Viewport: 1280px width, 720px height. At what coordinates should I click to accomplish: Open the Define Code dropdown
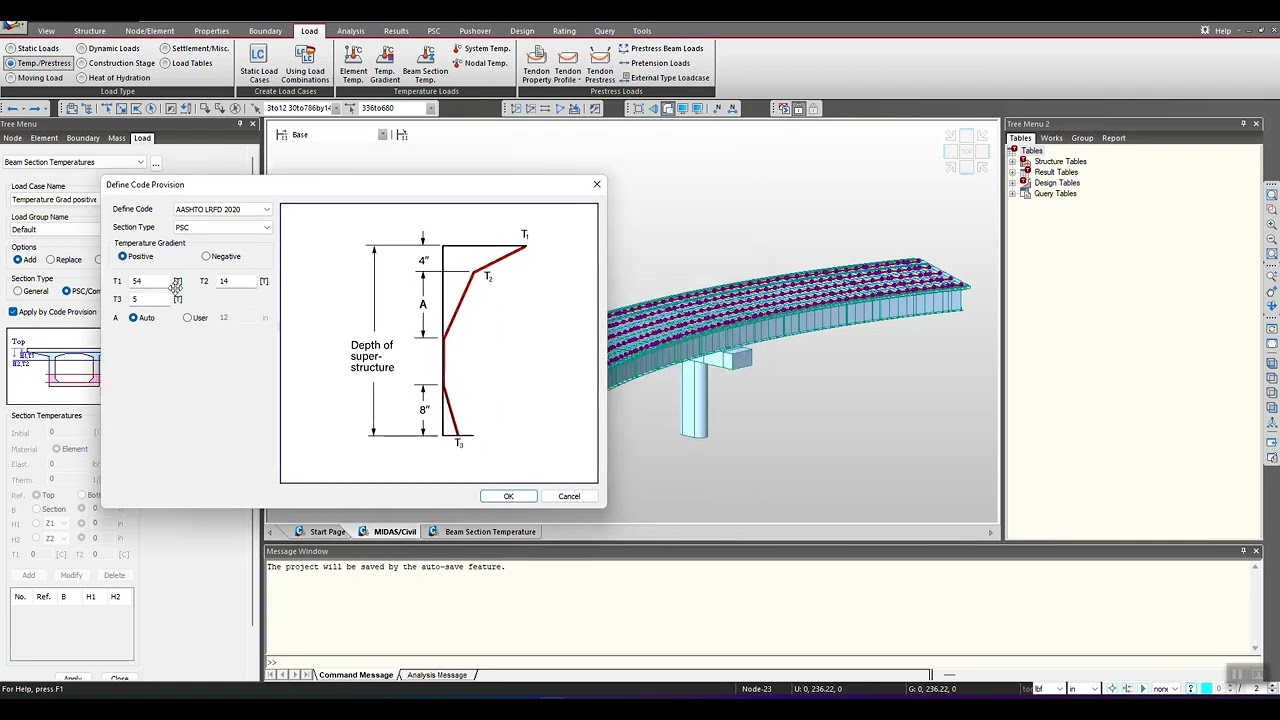coord(222,210)
